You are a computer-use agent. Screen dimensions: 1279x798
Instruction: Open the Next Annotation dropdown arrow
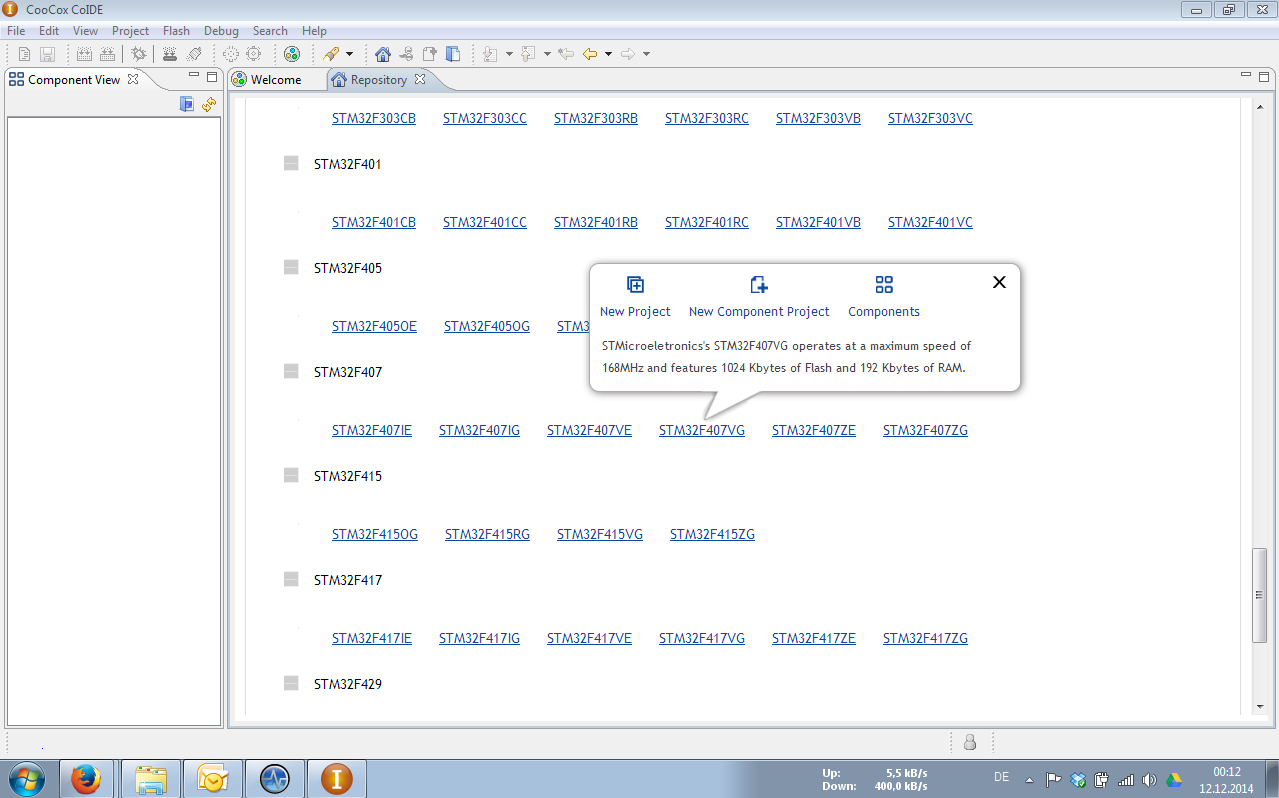coord(509,54)
